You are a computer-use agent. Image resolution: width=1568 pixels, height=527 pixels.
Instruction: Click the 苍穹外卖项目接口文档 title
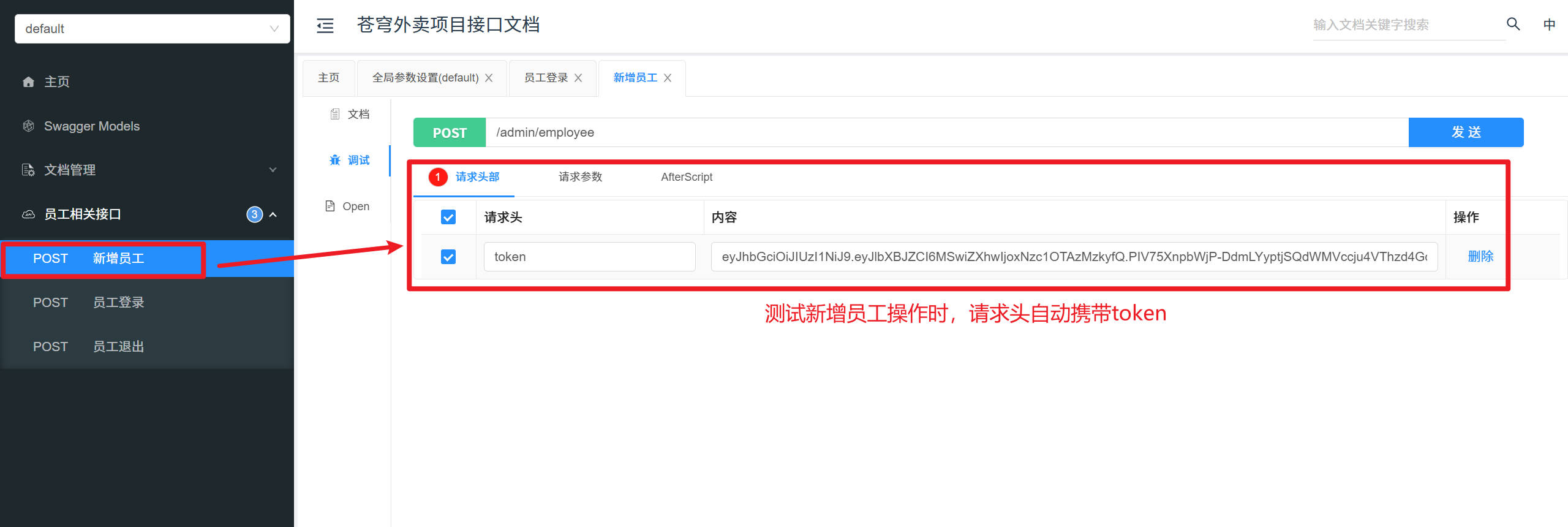coord(448,25)
